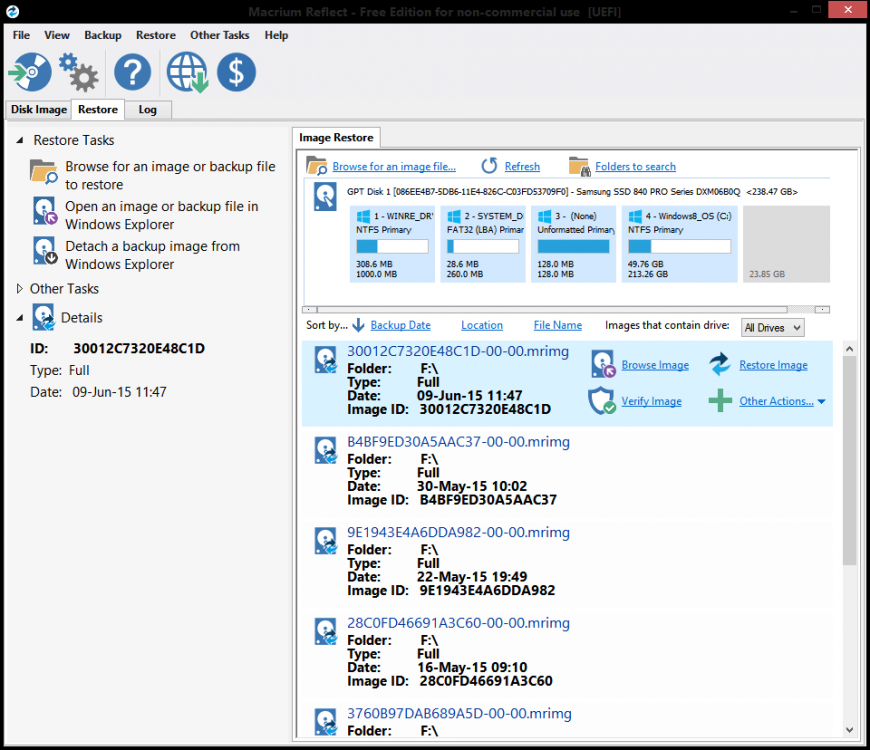Click the image icon for 30012C7320E48C1D backup
This screenshot has width=870, height=750.
pos(326,359)
